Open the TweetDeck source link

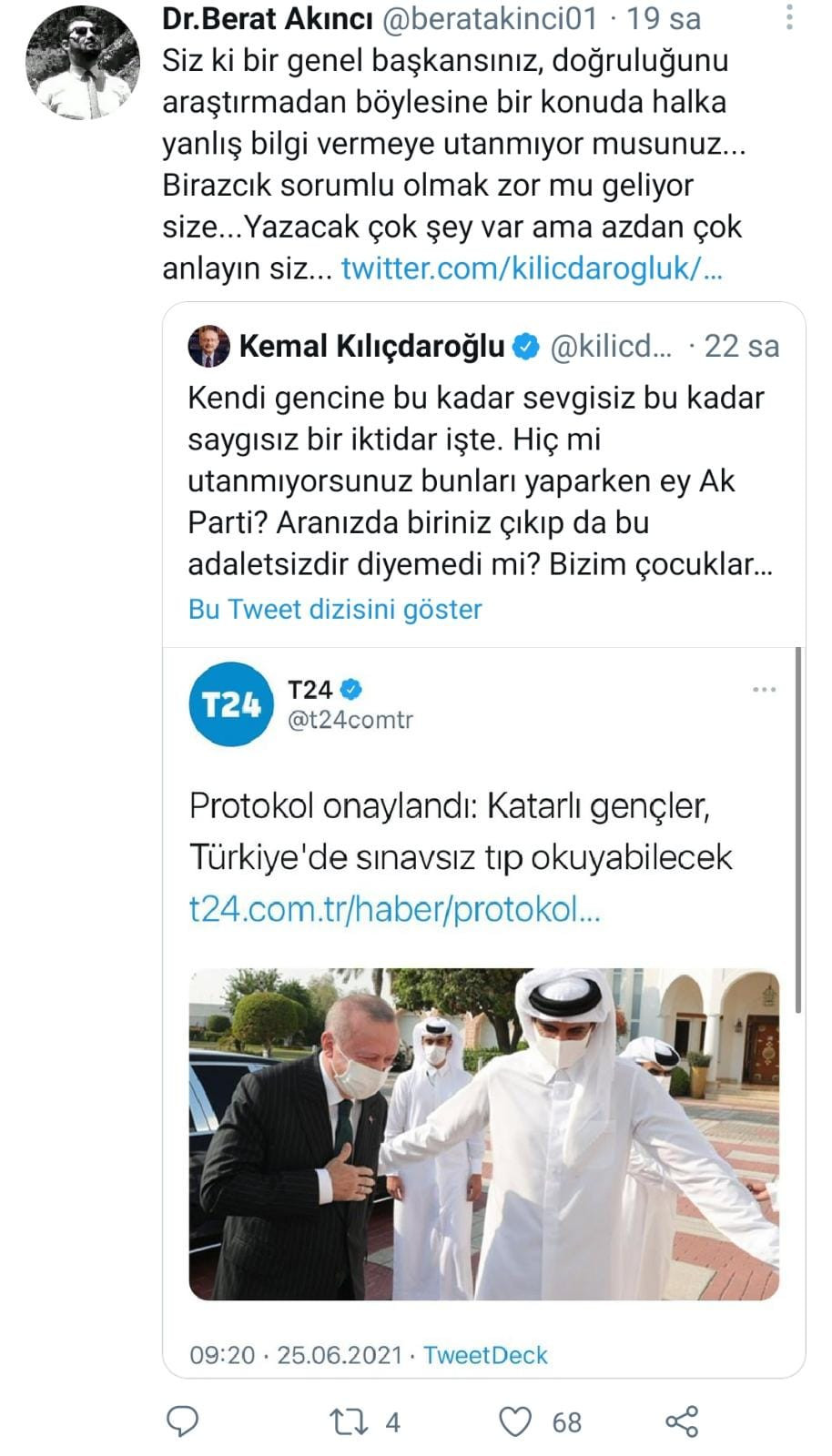485,1355
